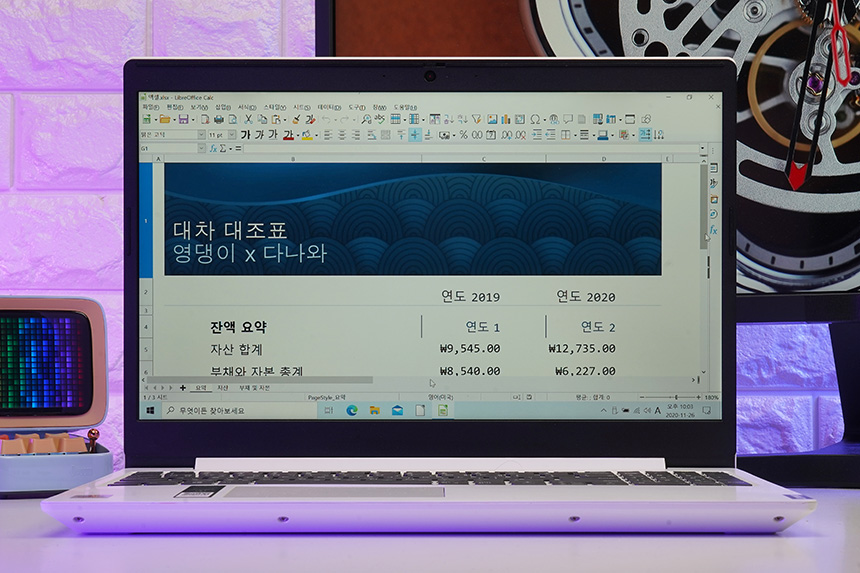Click the Find and Replace magnifier icon
The width and height of the screenshot is (860, 573).
click(366, 119)
